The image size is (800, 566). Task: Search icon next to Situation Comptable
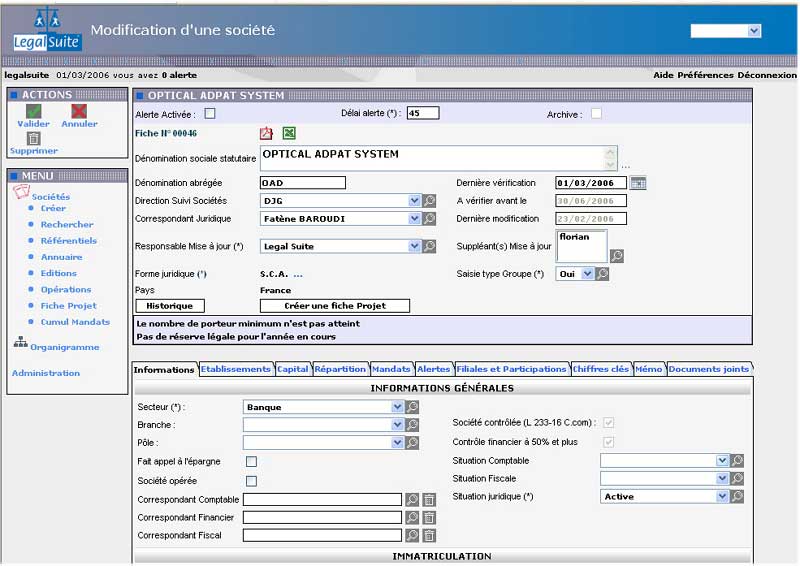pyautogui.click(x=737, y=460)
